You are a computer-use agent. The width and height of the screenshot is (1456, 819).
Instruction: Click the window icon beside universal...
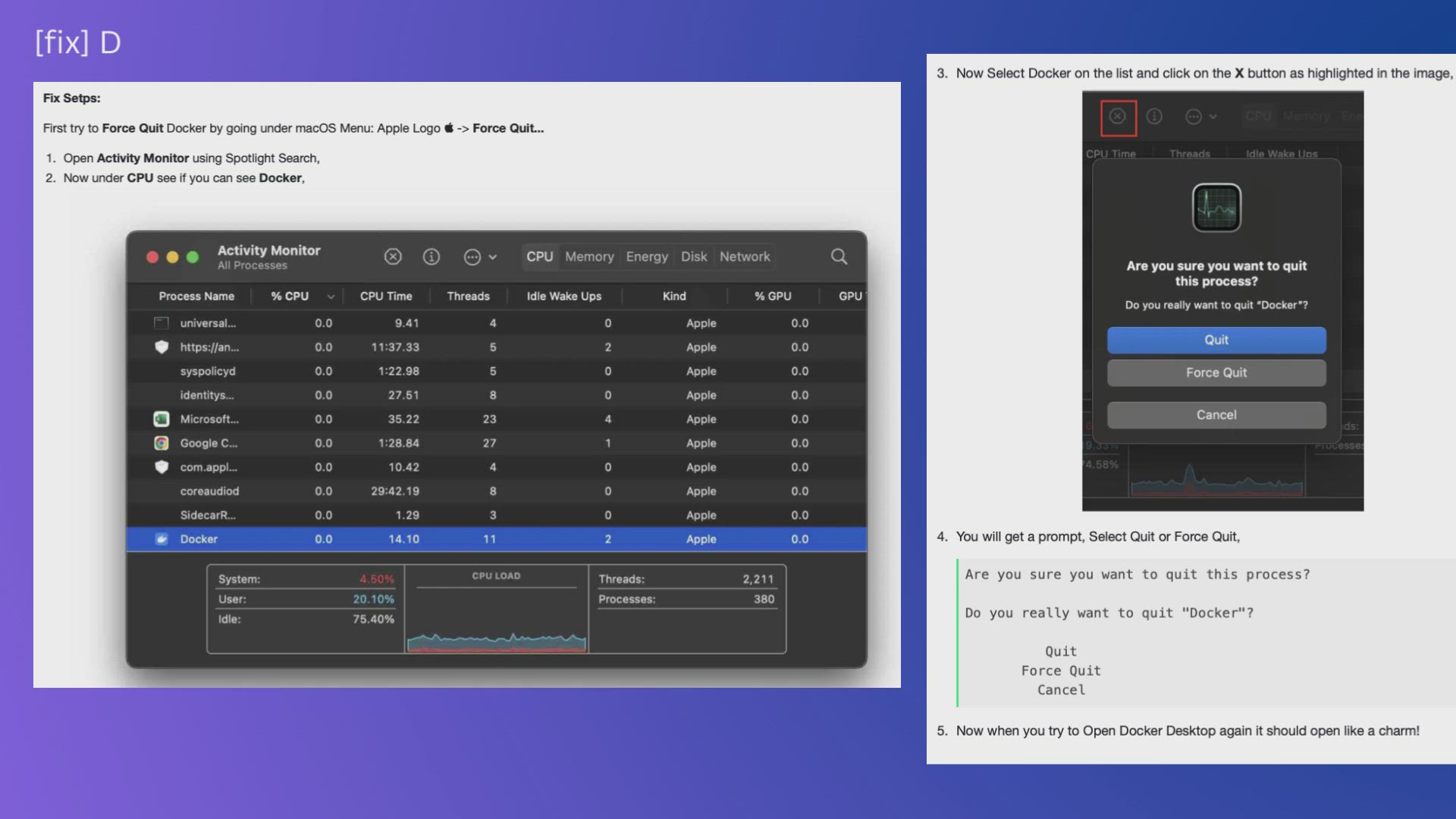point(162,323)
